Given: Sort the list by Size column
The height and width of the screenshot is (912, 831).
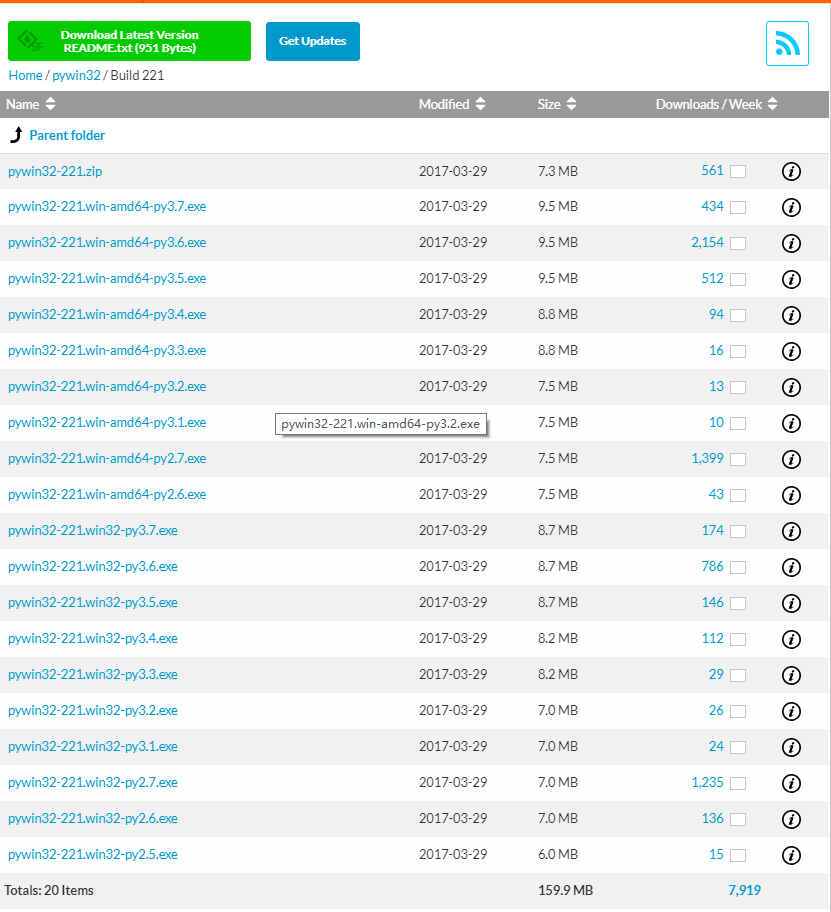Looking at the screenshot, I should (557, 104).
